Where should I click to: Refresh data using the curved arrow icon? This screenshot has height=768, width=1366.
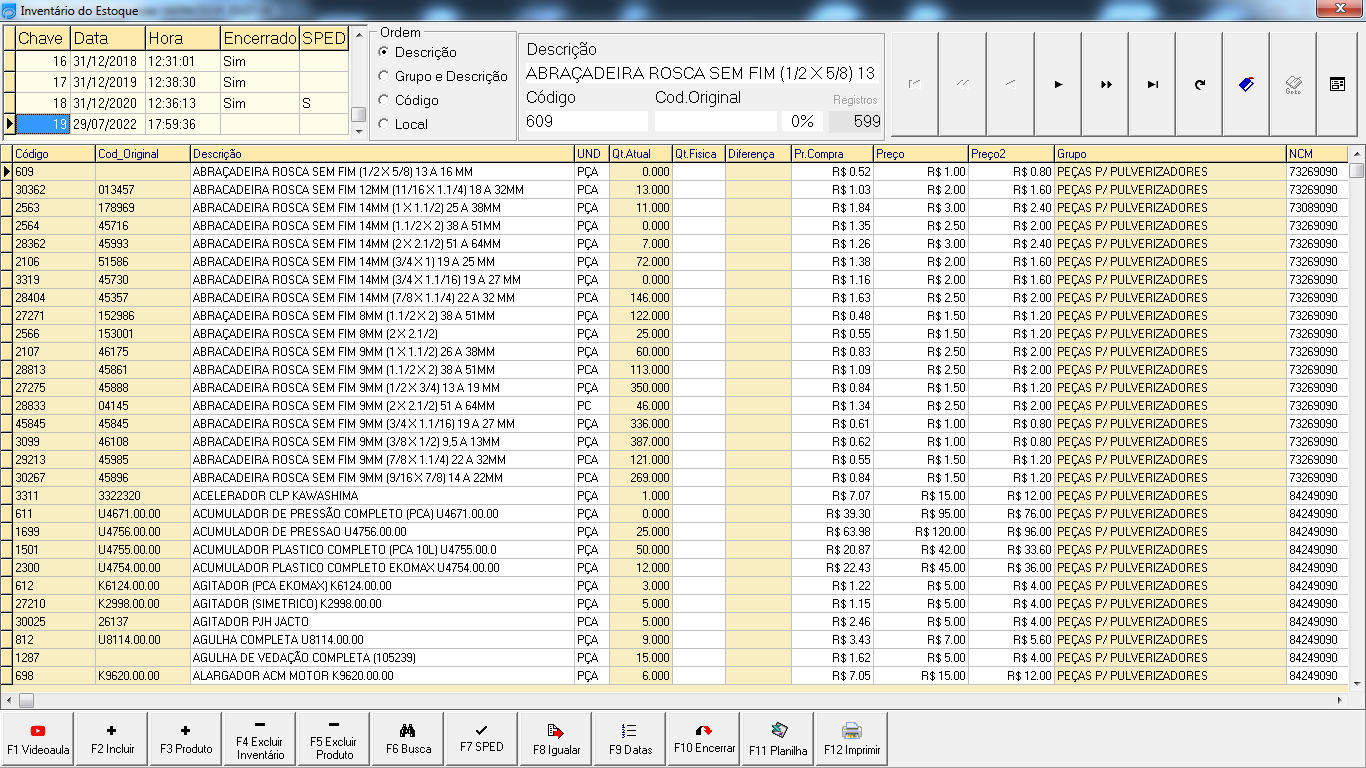point(1199,85)
